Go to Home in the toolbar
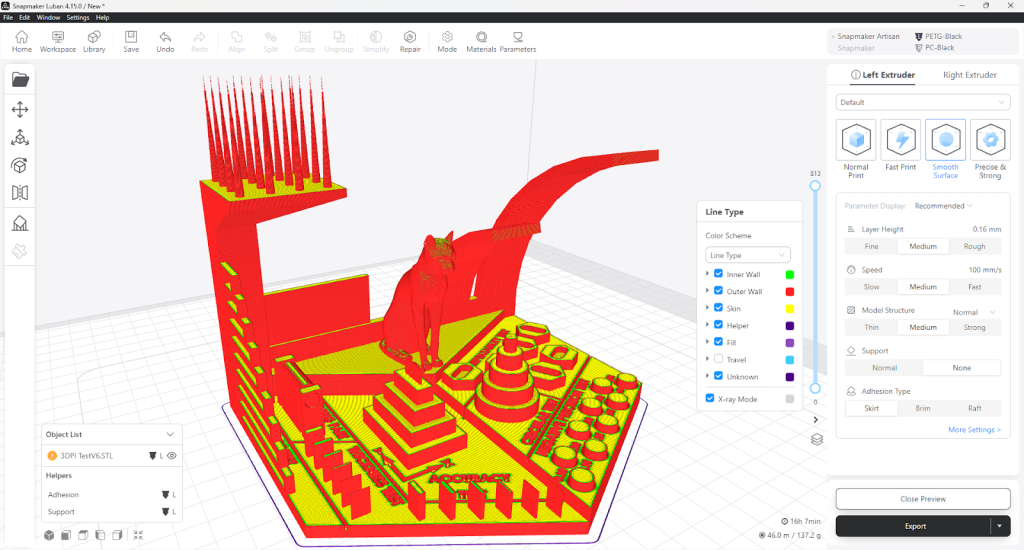Image resolution: width=1024 pixels, height=550 pixels. 22,41
